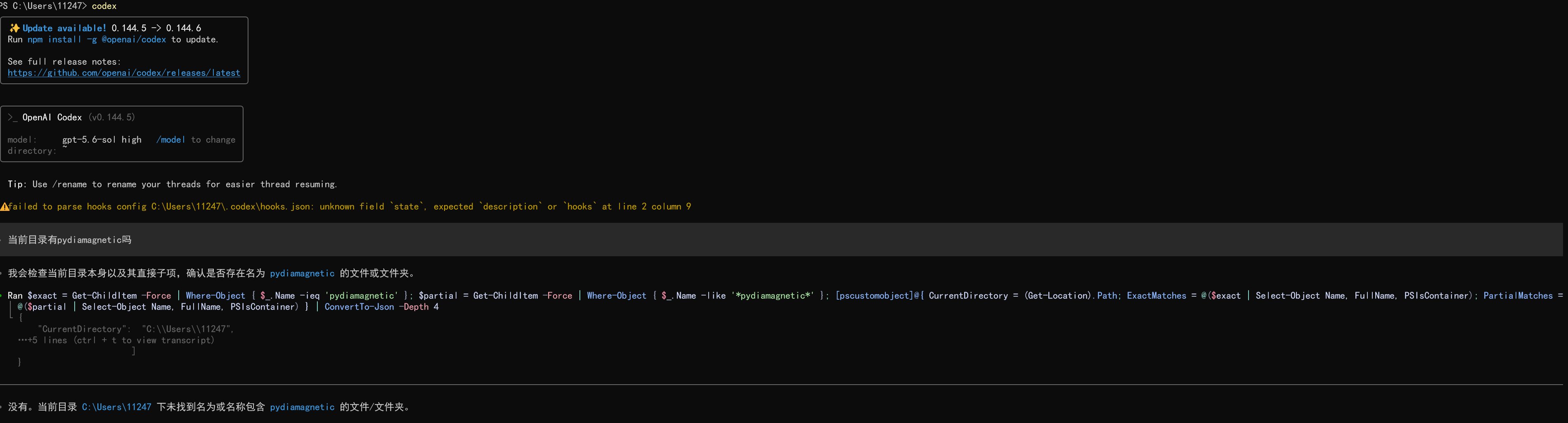
Task: Click the "directory:" label in Codex box
Action: (32, 151)
